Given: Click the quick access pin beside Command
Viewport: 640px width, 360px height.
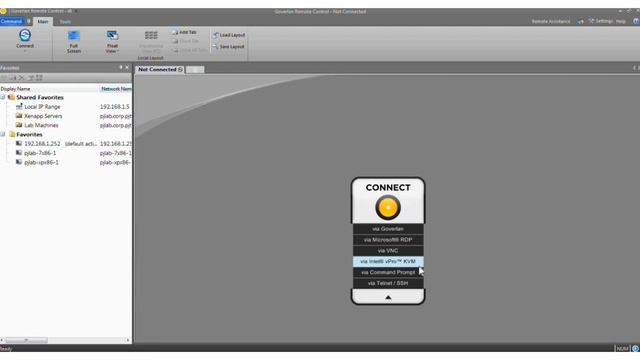Looking at the screenshot, I should pyautogui.click(x=29, y=21).
